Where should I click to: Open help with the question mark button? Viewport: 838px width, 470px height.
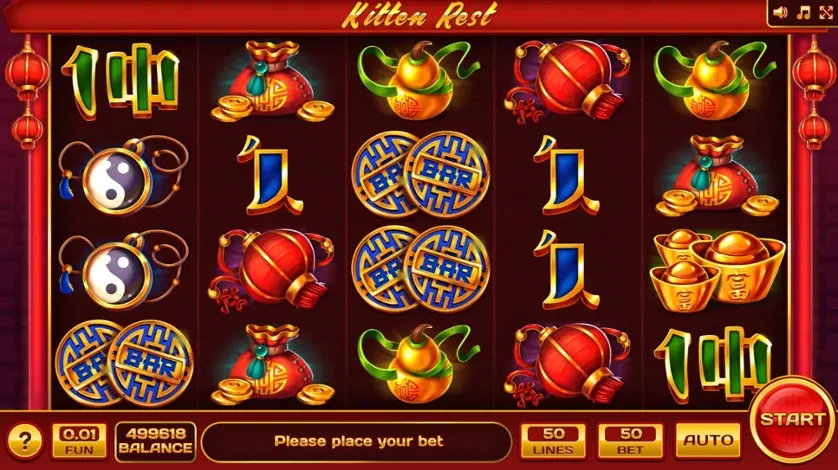point(25,441)
